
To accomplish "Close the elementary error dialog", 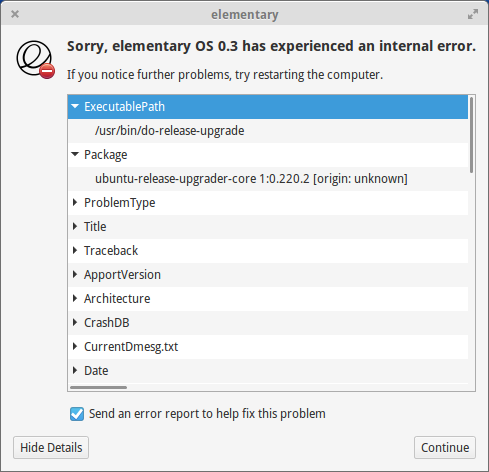I will point(15,14).
